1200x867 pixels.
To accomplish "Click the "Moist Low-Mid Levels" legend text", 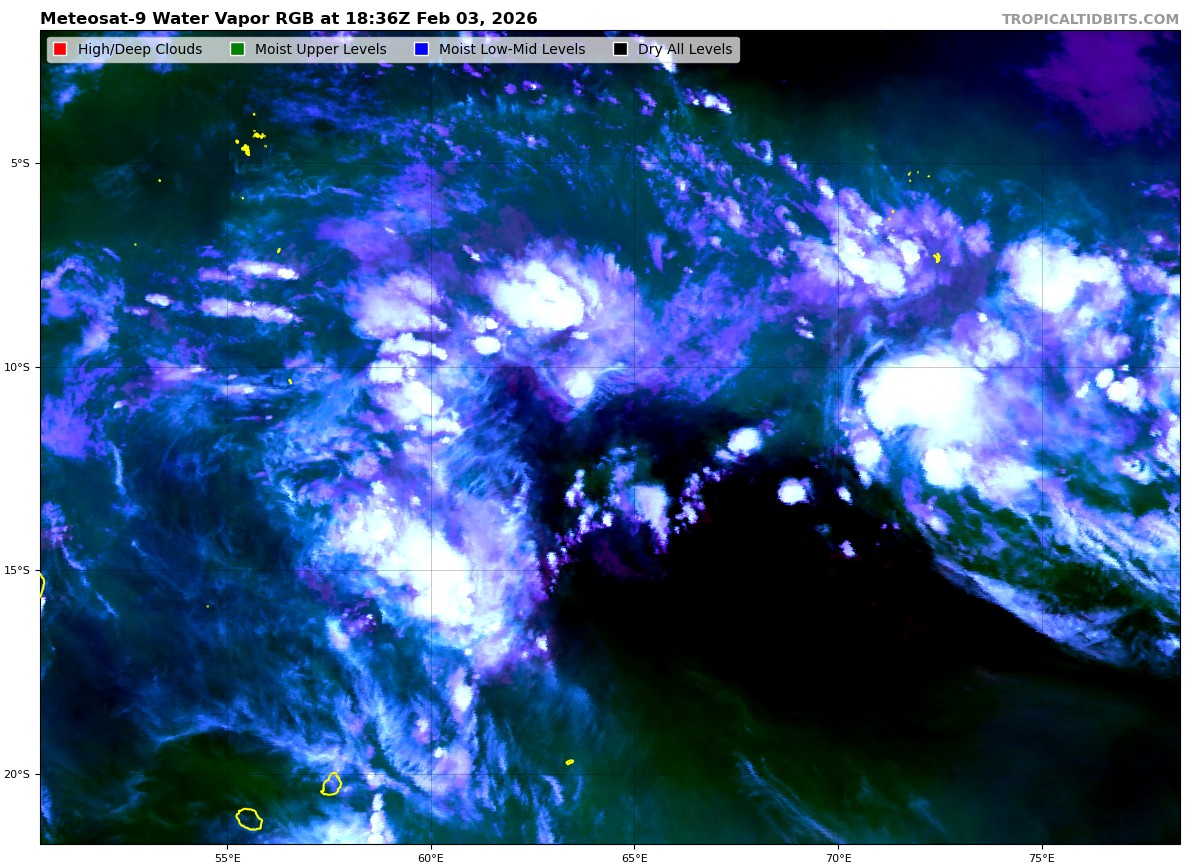I will coord(512,50).
